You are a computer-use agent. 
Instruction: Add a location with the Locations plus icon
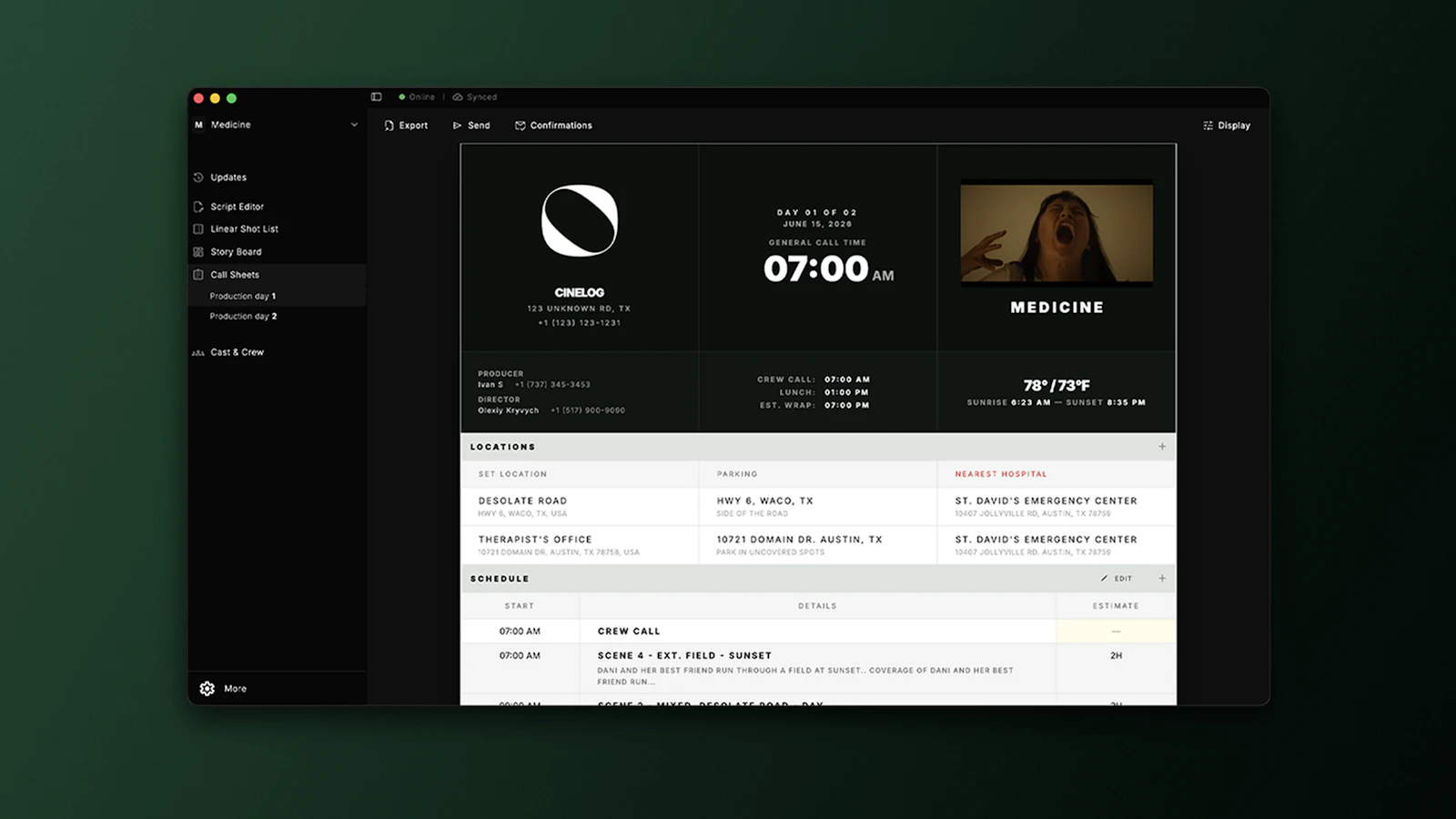click(x=1162, y=447)
